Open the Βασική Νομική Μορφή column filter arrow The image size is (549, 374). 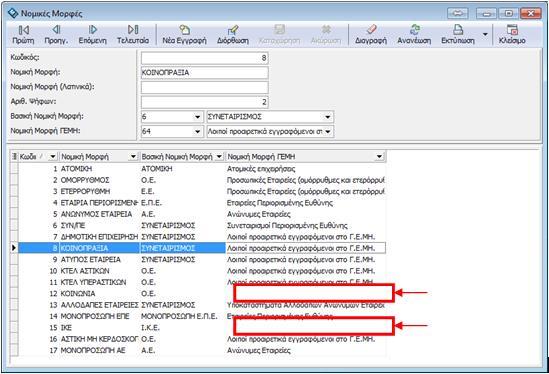pos(219,157)
